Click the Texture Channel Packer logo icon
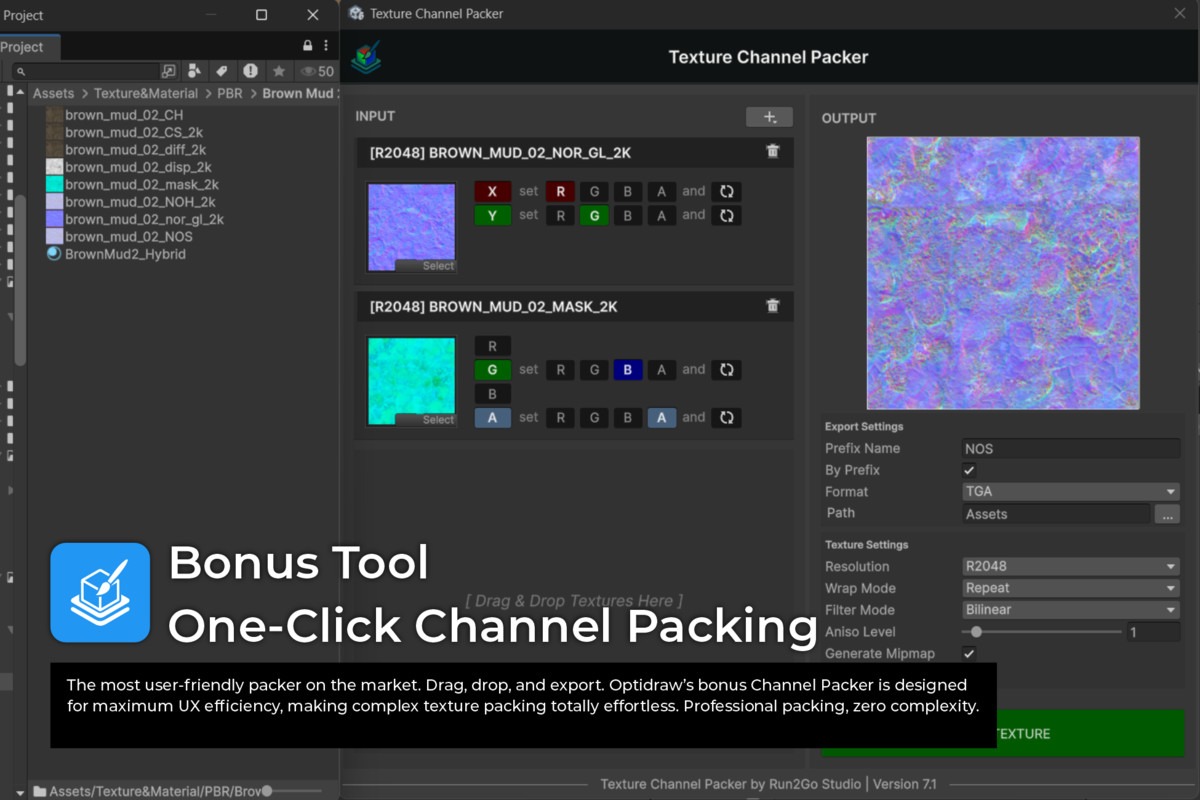This screenshot has width=1200, height=800. 366,57
